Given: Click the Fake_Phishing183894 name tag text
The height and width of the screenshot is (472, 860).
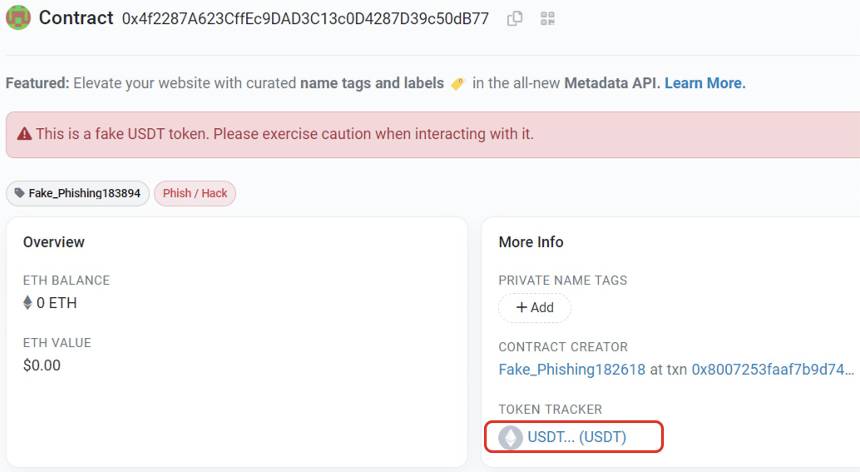Looking at the screenshot, I should [84, 194].
